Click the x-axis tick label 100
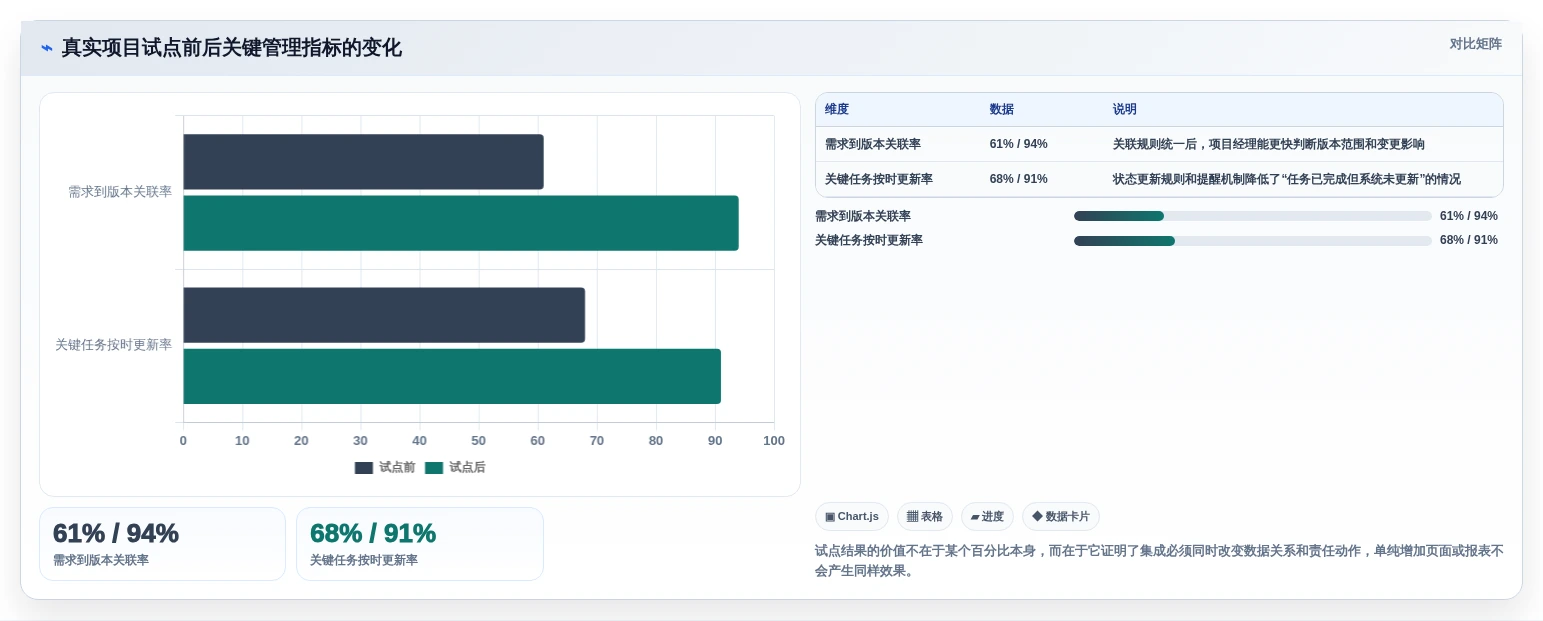 tap(774, 441)
